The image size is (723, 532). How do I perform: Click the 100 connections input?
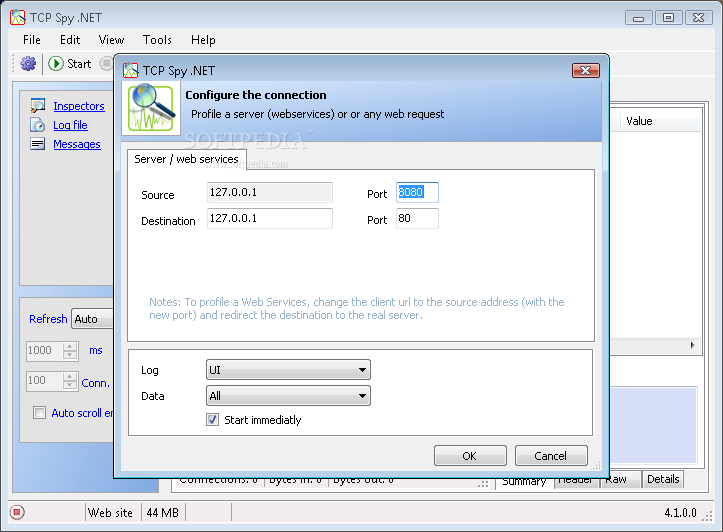45,381
